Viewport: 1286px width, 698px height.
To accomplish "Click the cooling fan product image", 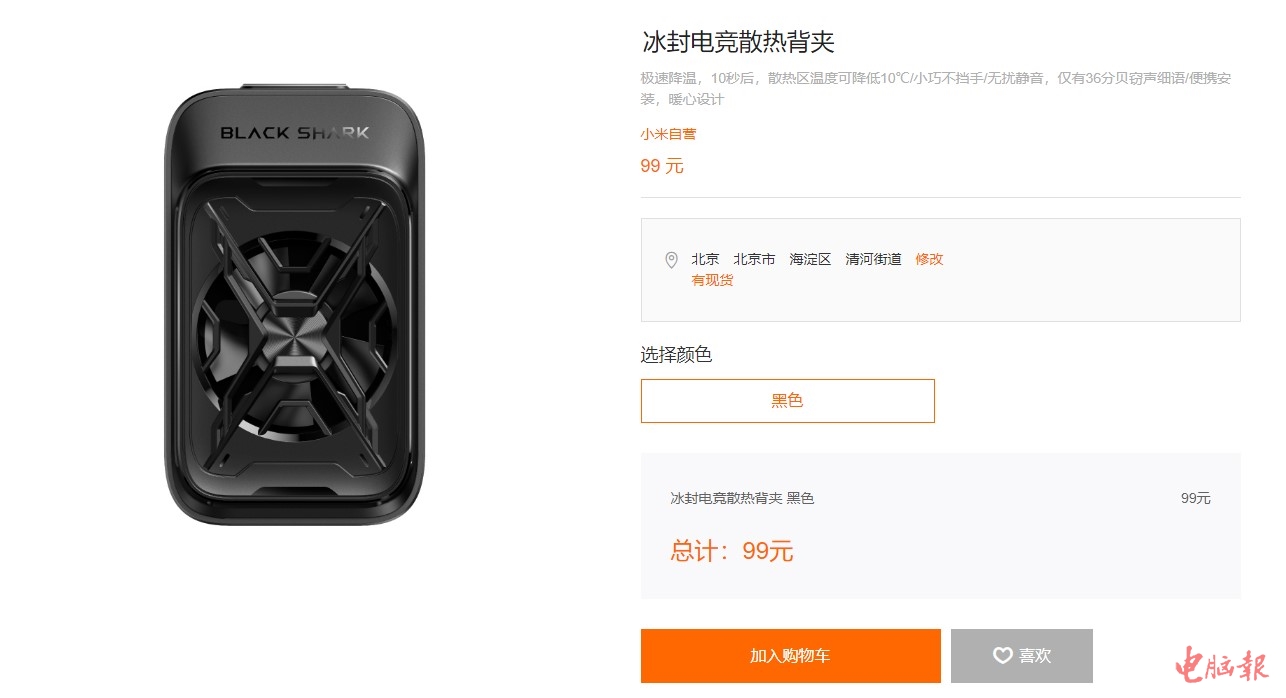I will point(295,307).
